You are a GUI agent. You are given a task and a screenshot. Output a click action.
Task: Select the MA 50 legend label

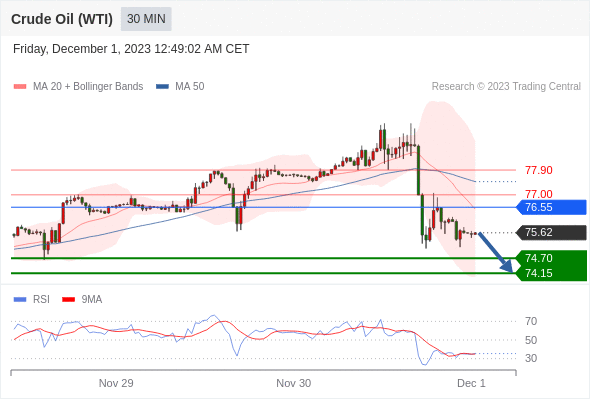(190, 87)
